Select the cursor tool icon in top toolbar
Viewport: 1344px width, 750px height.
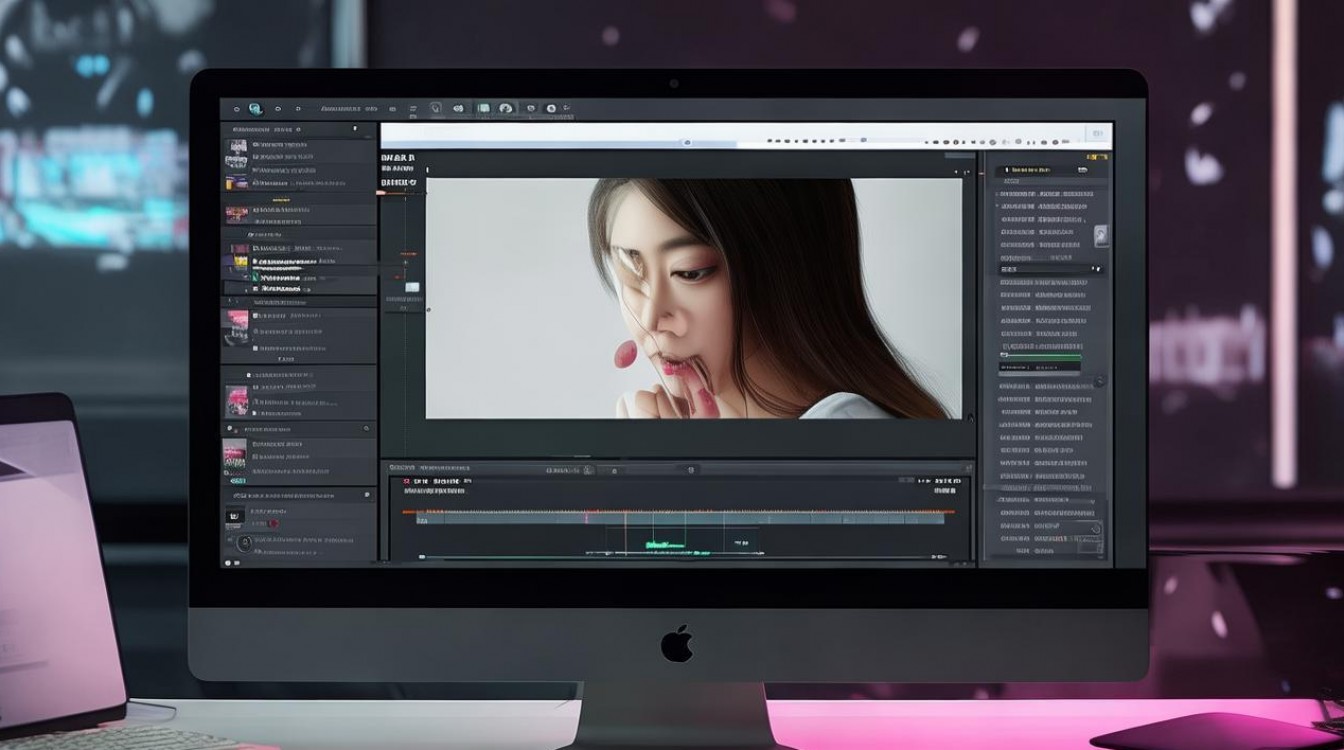coord(436,108)
